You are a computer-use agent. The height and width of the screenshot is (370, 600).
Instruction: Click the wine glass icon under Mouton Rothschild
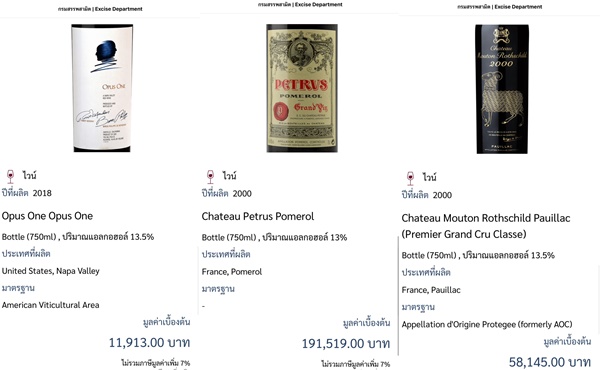[x=410, y=178]
